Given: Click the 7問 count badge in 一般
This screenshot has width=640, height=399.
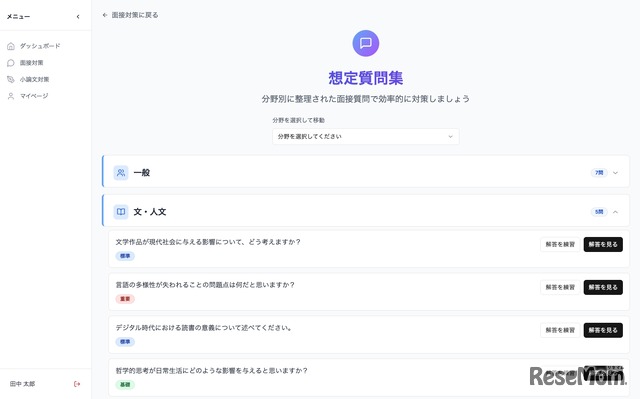Looking at the screenshot, I should pos(599,173).
